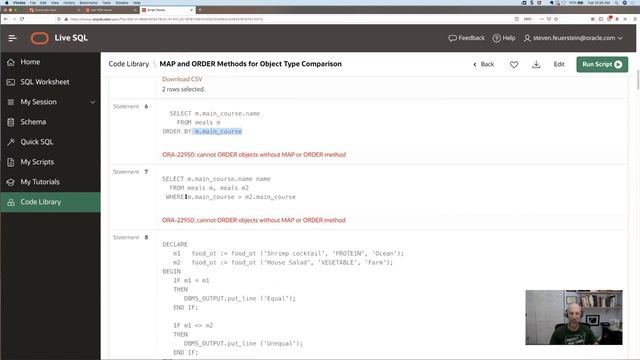Click the Spotlight search icon in menu bar
Screen dimensions: 640x360
click(x=616, y=2)
